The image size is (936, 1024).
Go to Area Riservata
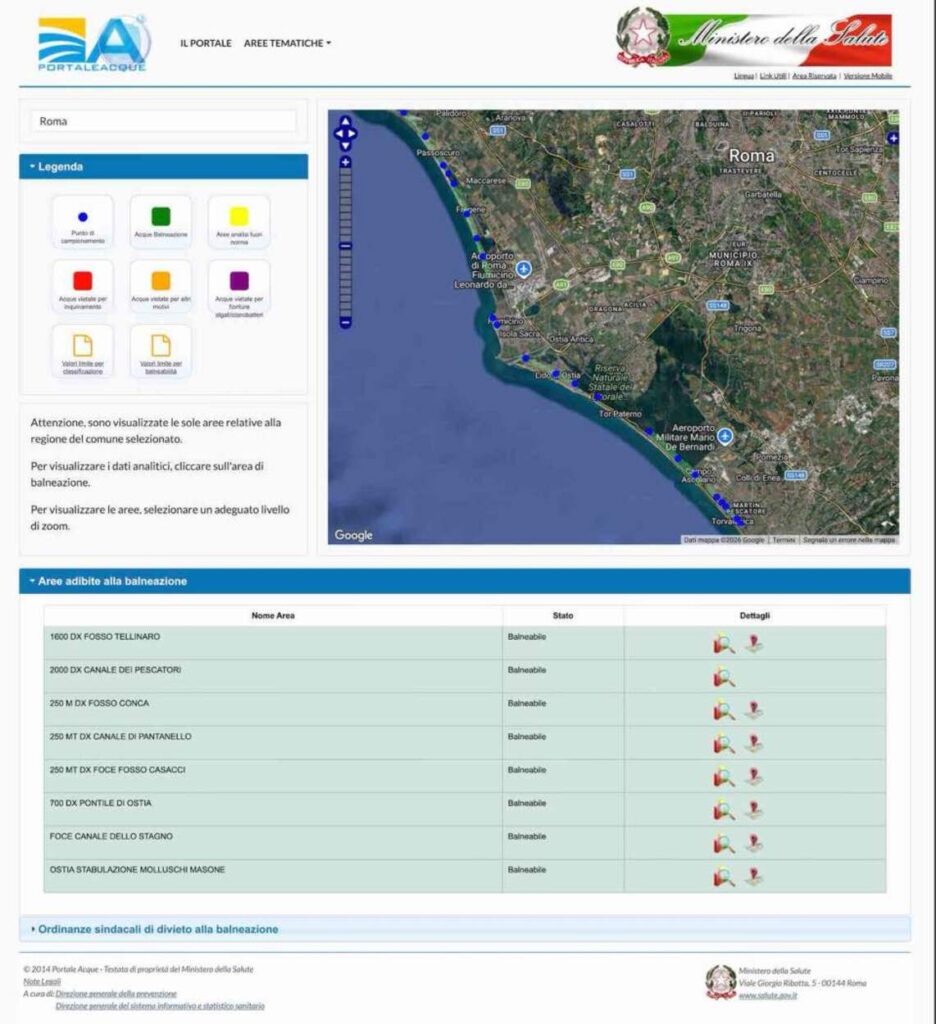click(814, 76)
